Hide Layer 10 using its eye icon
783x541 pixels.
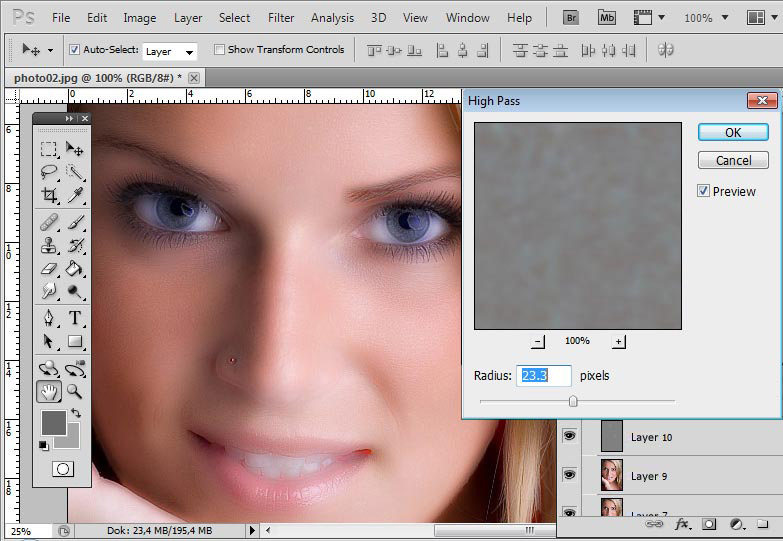(x=570, y=436)
